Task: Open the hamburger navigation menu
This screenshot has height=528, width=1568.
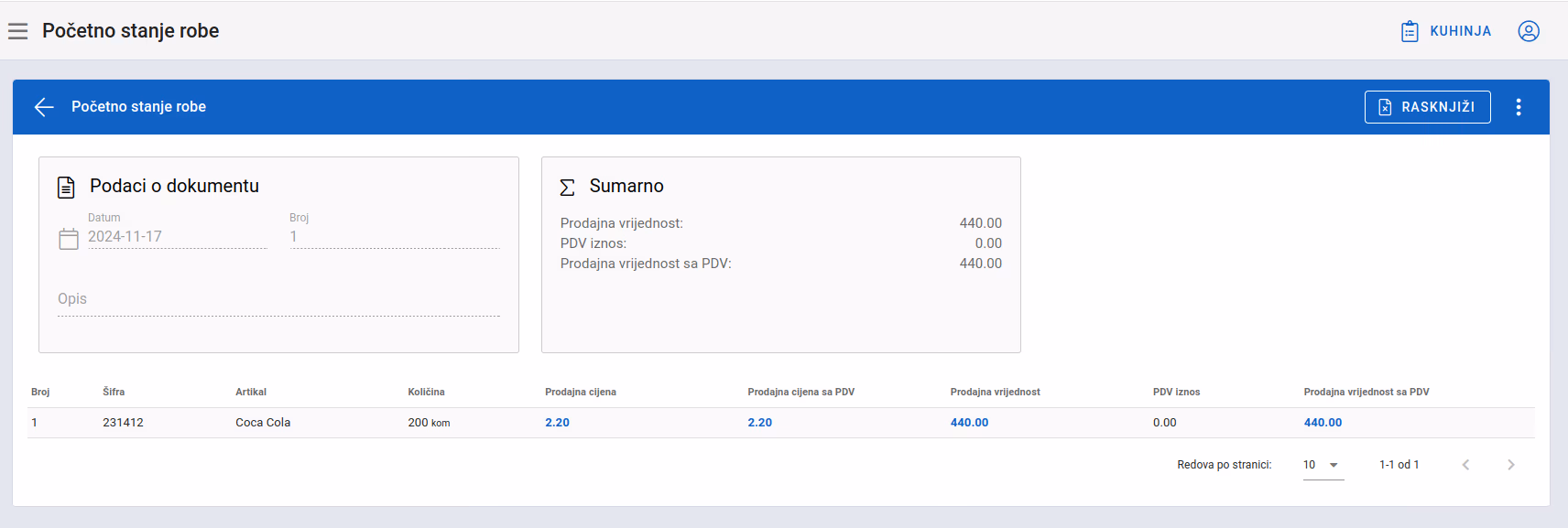Action: point(17,31)
